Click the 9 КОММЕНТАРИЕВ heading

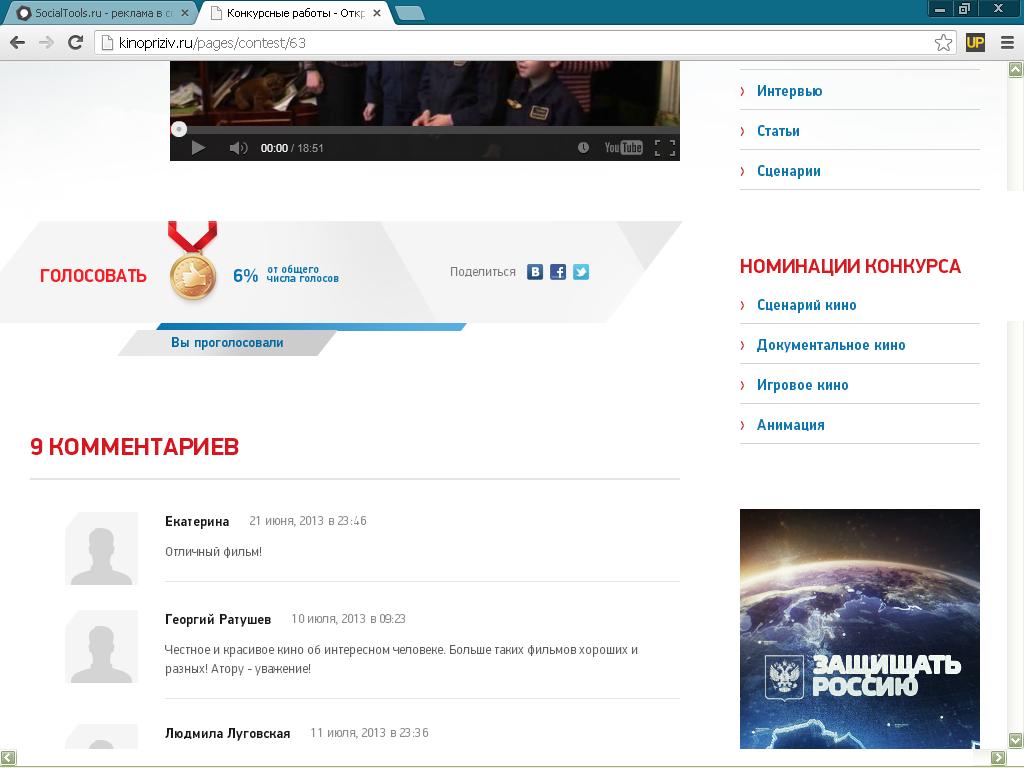pyautogui.click(x=135, y=447)
